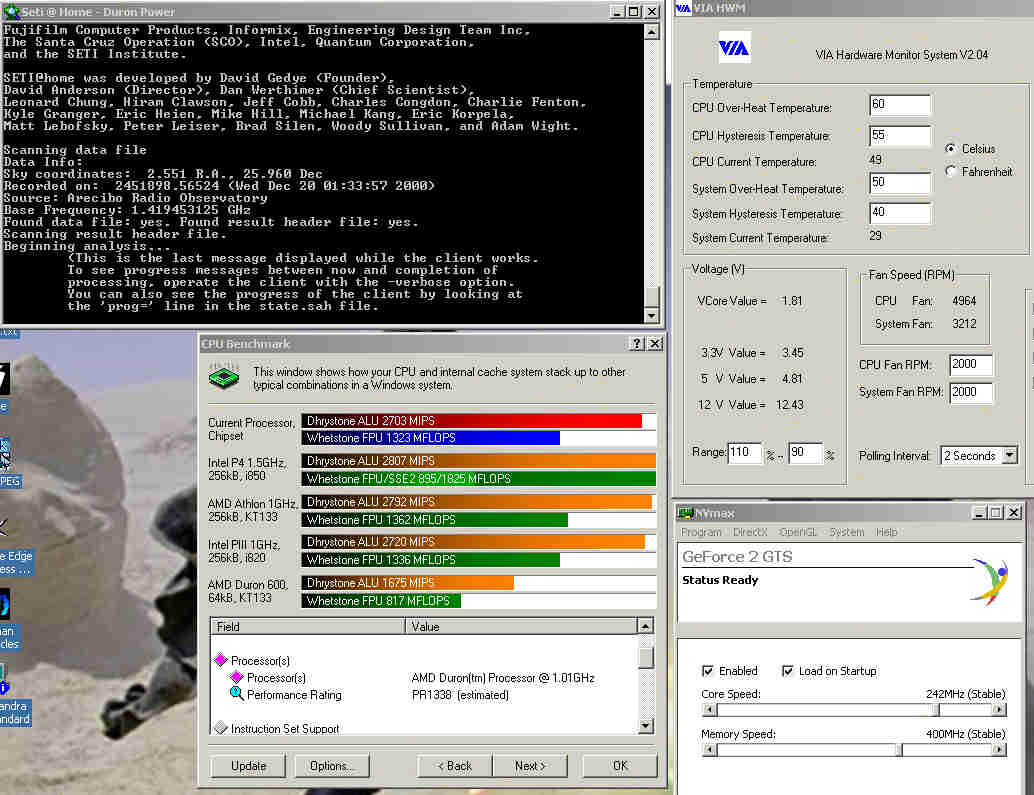Click the "PR1338 (estimated)" value text
The image size is (1034, 795).
(x=460, y=695)
